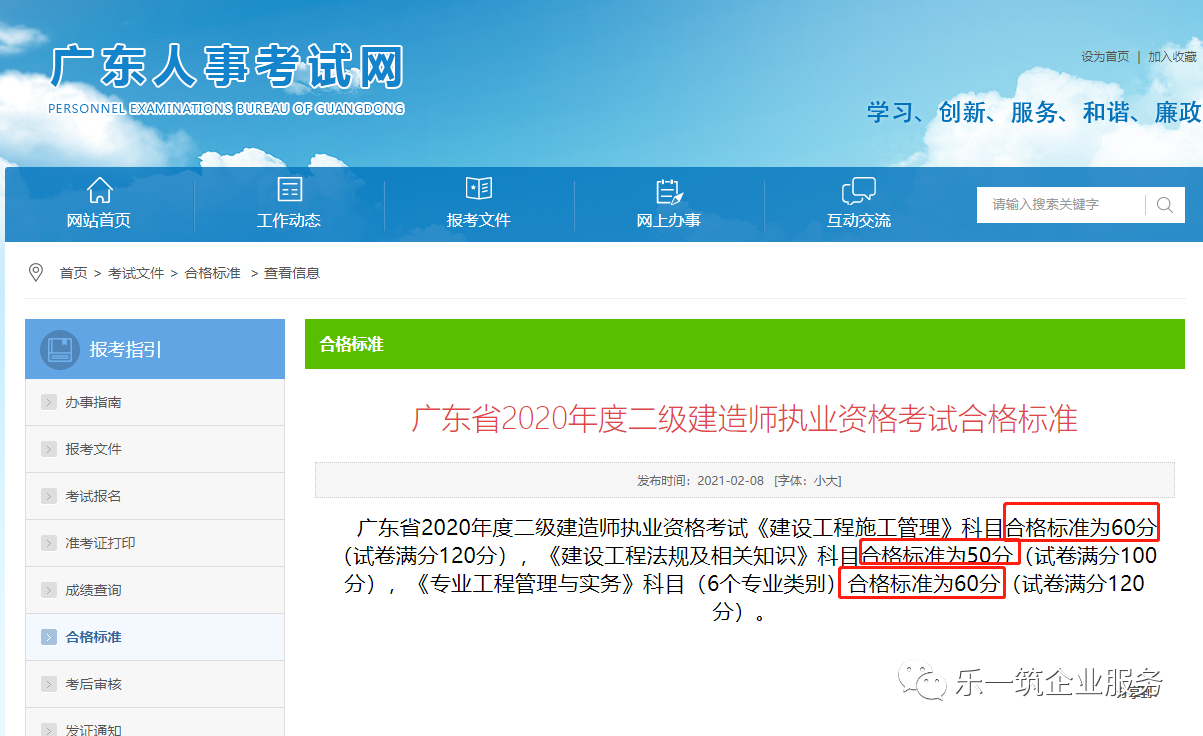Screen dimensions: 1203x736
Task: Click the 工作动态 list icon
Action: (289, 190)
